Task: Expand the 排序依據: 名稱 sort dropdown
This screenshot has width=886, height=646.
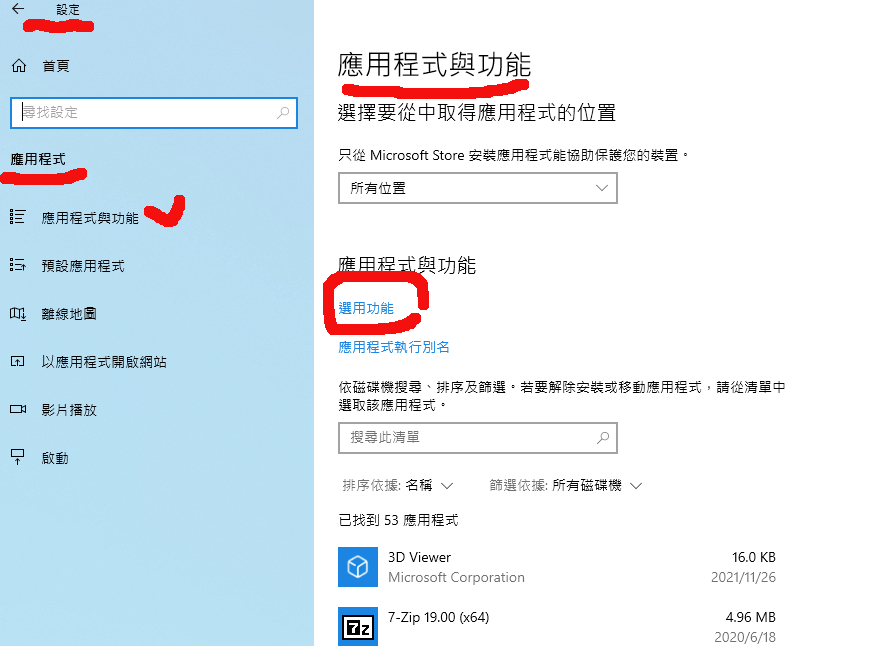Action: 398,485
